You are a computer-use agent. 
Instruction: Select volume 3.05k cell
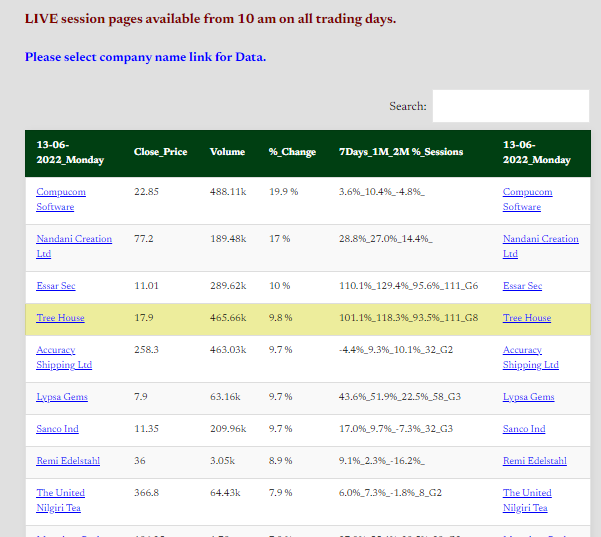[x=222, y=461]
